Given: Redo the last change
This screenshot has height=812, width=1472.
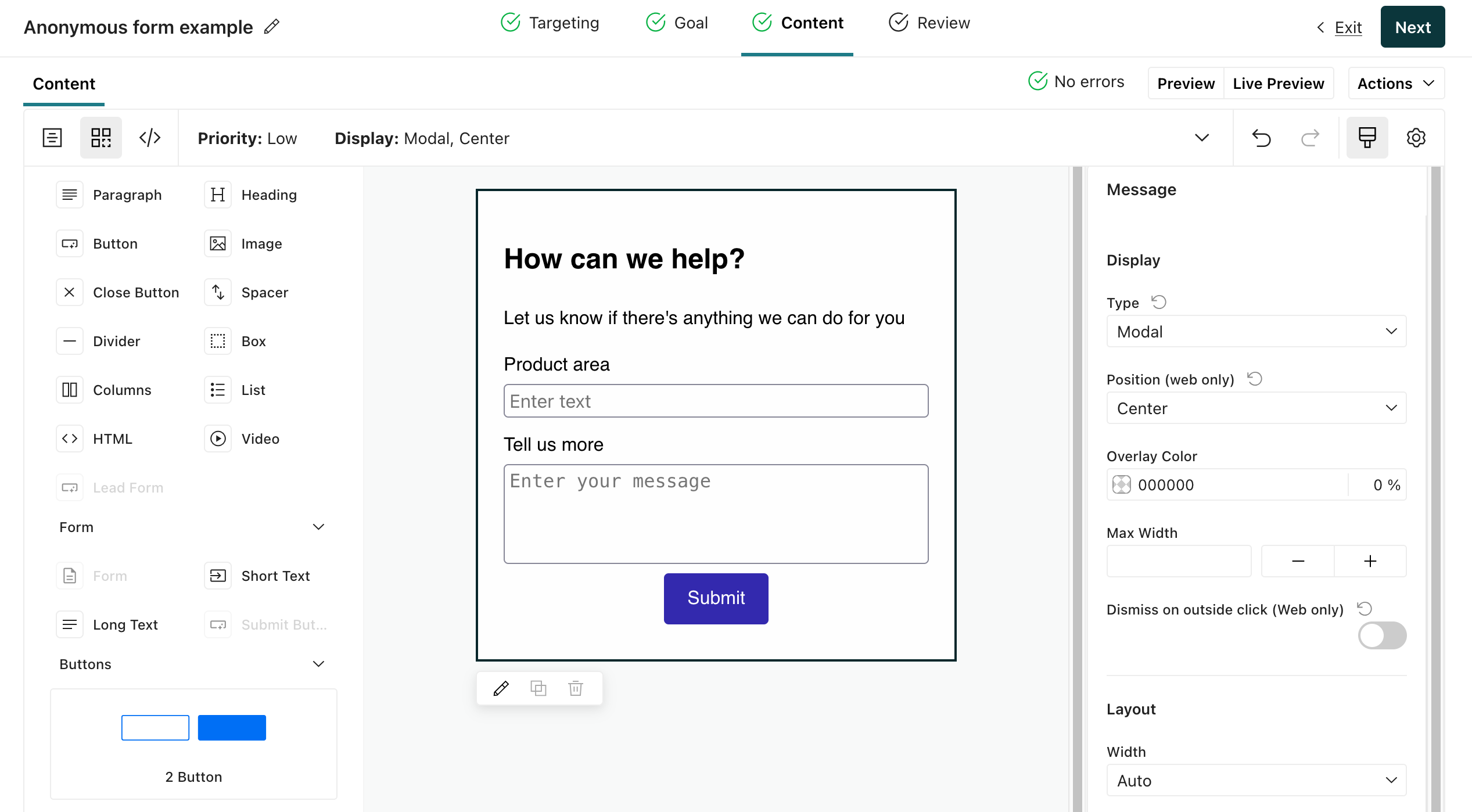Looking at the screenshot, I should pyautogui.click(x=1310, y=138).
